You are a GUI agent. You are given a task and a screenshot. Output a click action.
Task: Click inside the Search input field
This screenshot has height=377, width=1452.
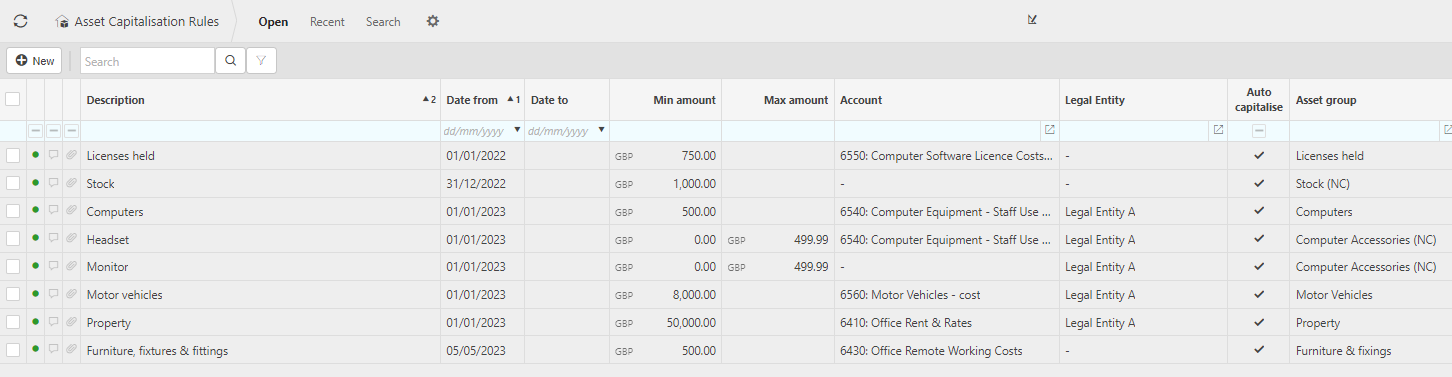(147, 61)
